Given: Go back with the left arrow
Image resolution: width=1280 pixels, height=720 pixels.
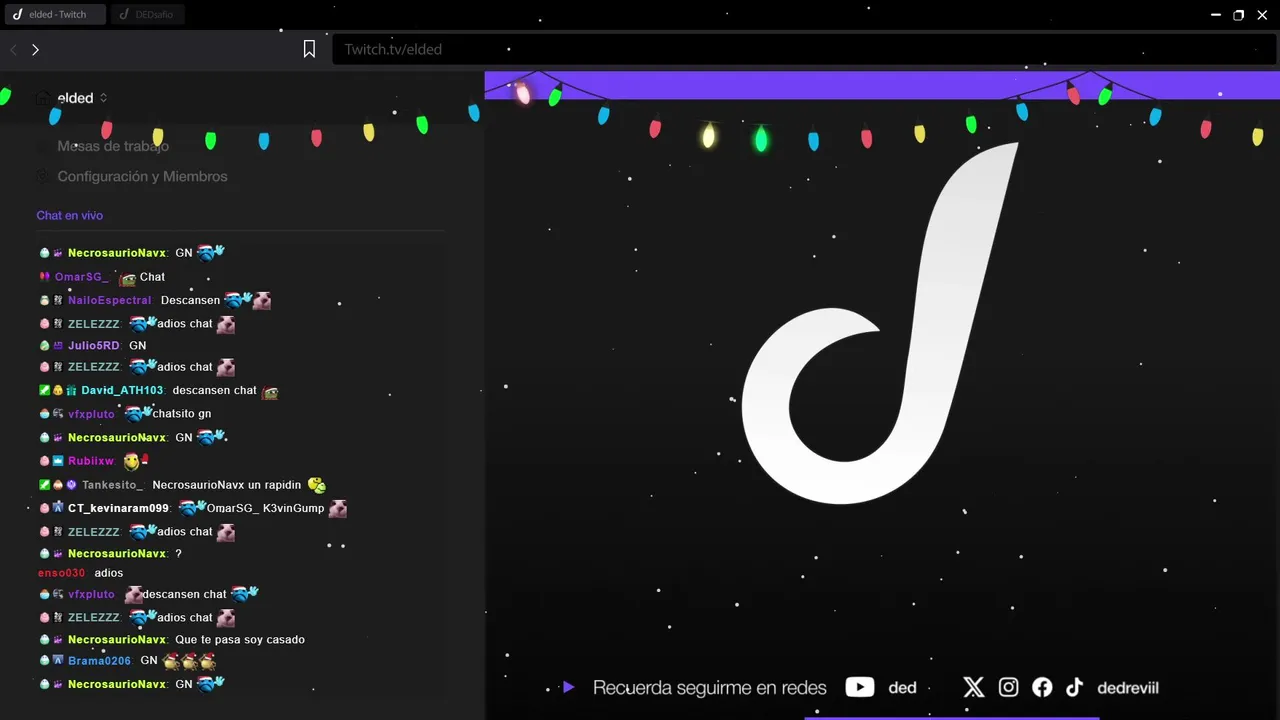Looking at the screenshot, I should click(14, 49).
